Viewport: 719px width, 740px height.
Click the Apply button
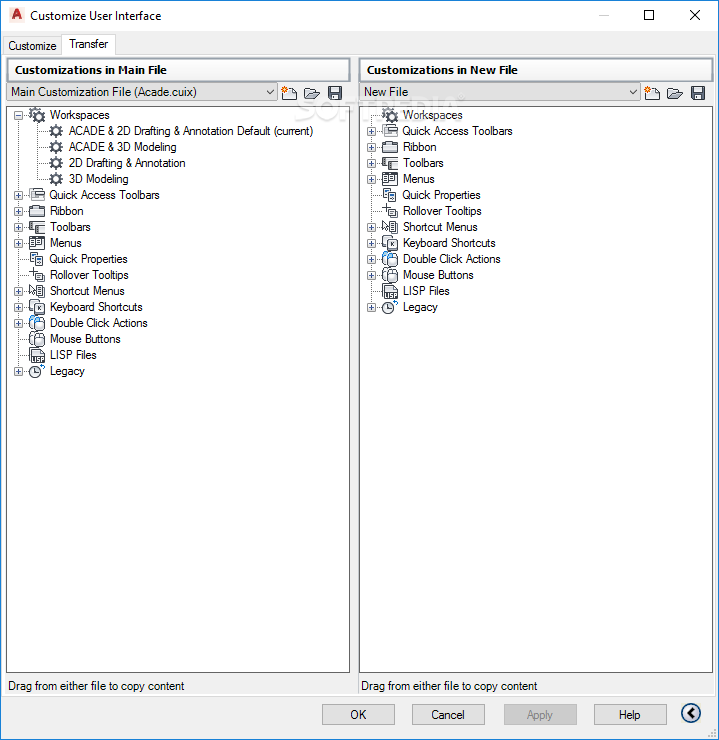tap(540, 715)
